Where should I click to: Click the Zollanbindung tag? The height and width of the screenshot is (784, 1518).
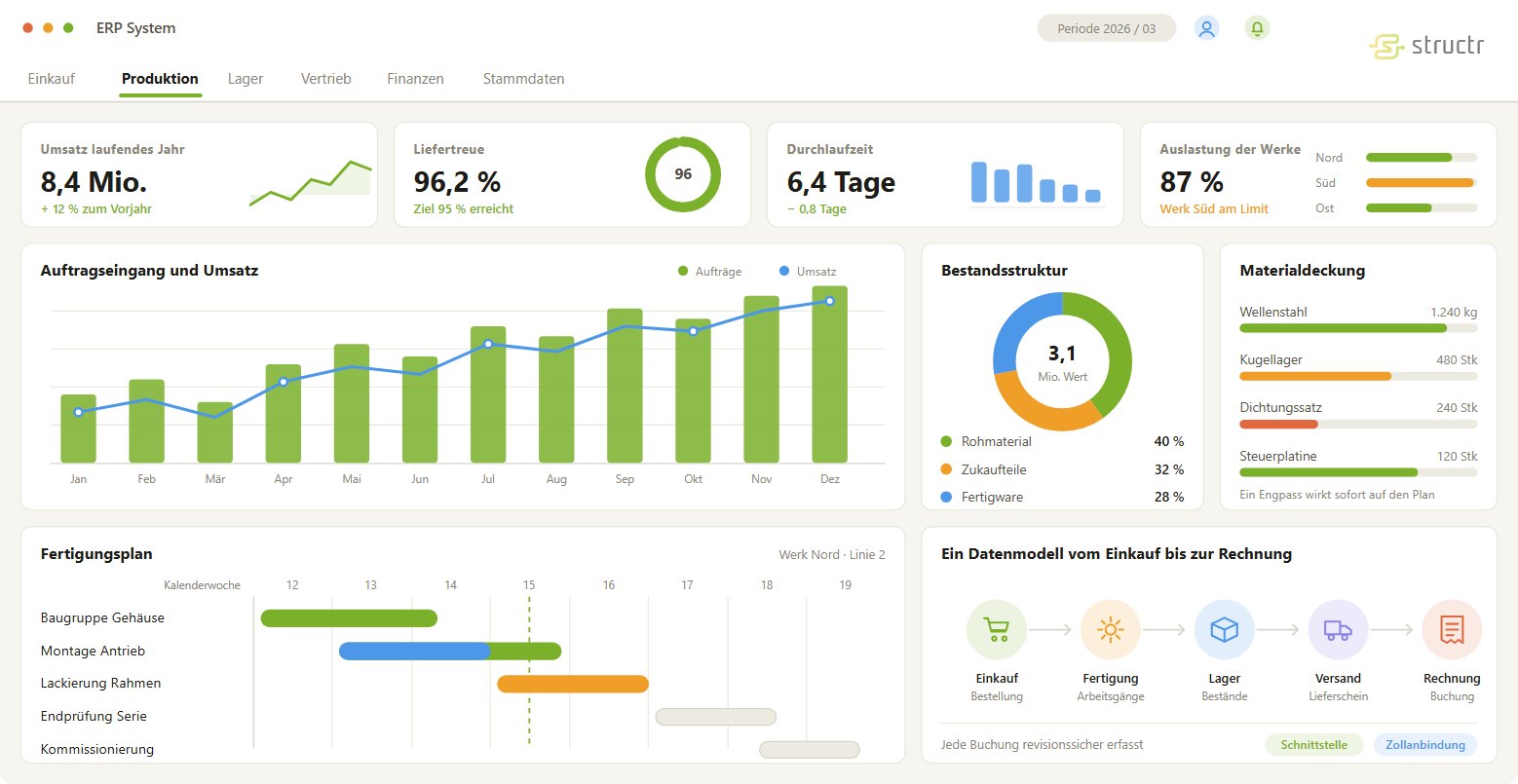click(1425, 745)
